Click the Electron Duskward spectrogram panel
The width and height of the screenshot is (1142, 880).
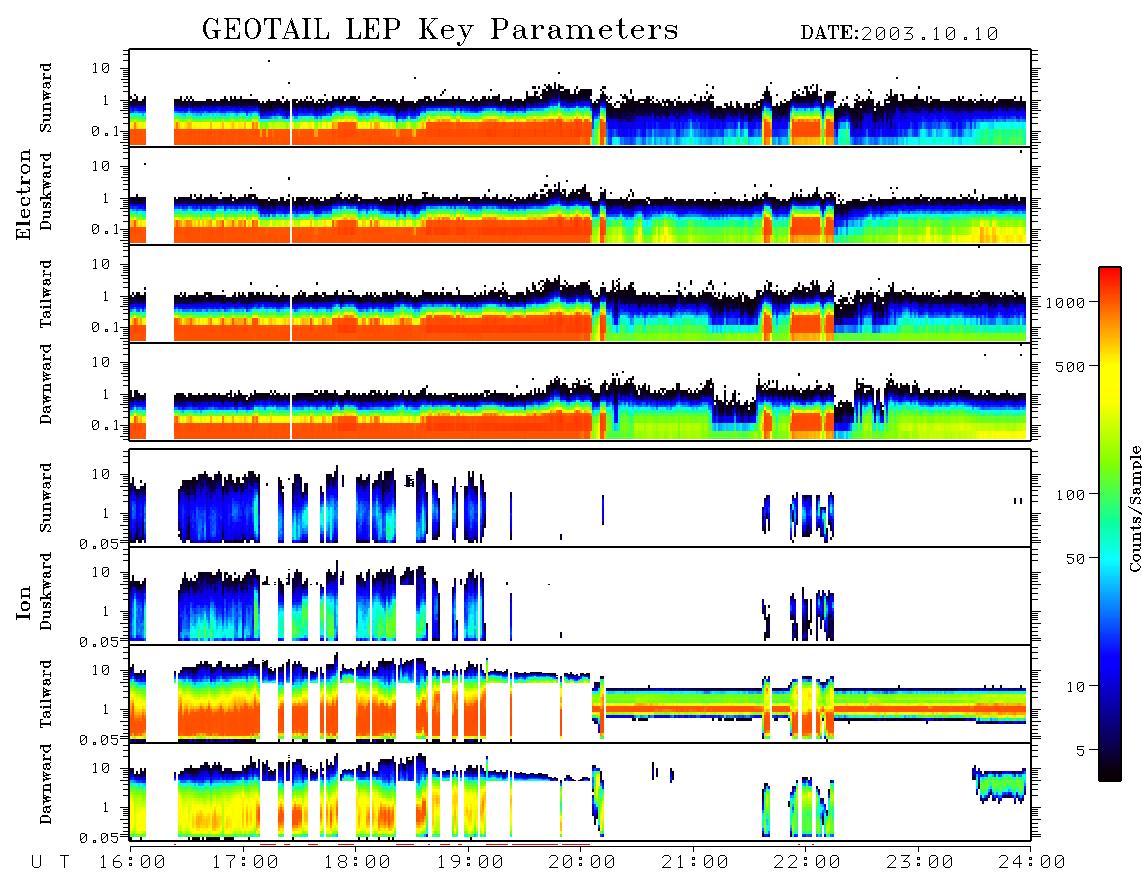580,195
